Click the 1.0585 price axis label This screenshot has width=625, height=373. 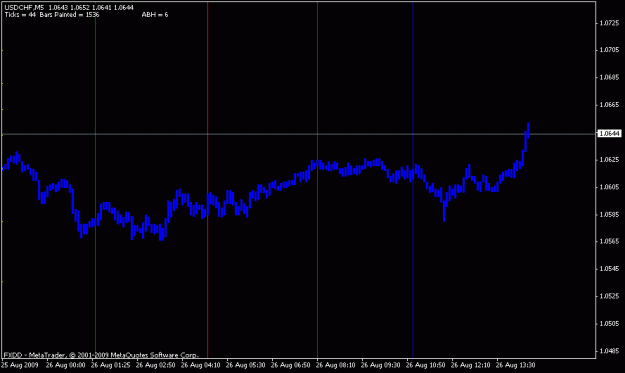609,215
